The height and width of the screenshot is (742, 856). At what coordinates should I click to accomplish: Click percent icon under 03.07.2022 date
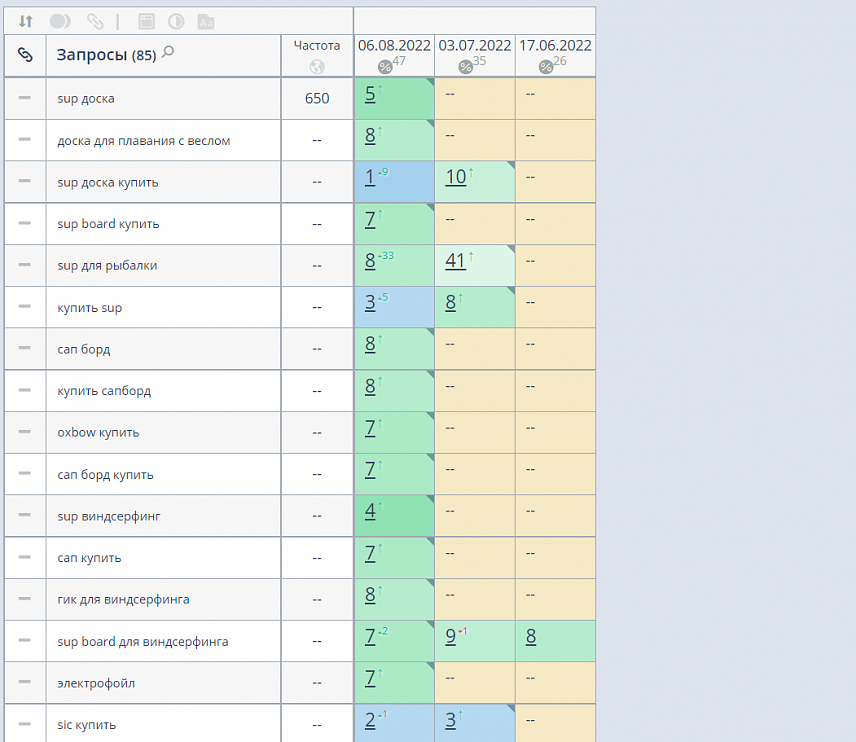tap(465, 67)
